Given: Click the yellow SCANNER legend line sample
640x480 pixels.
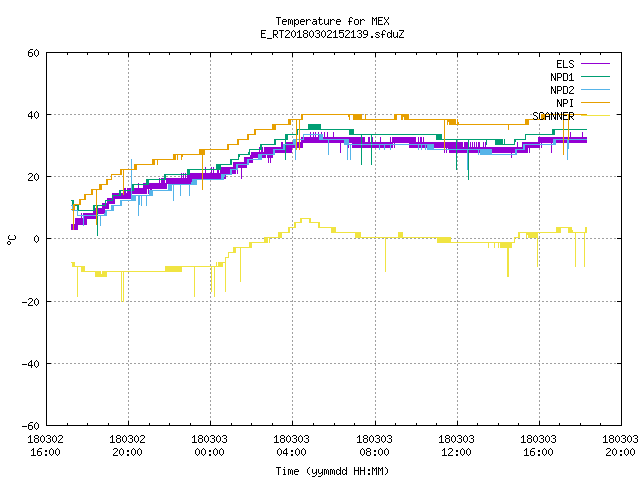Looking at the screenshot, I should coord(595,116).
